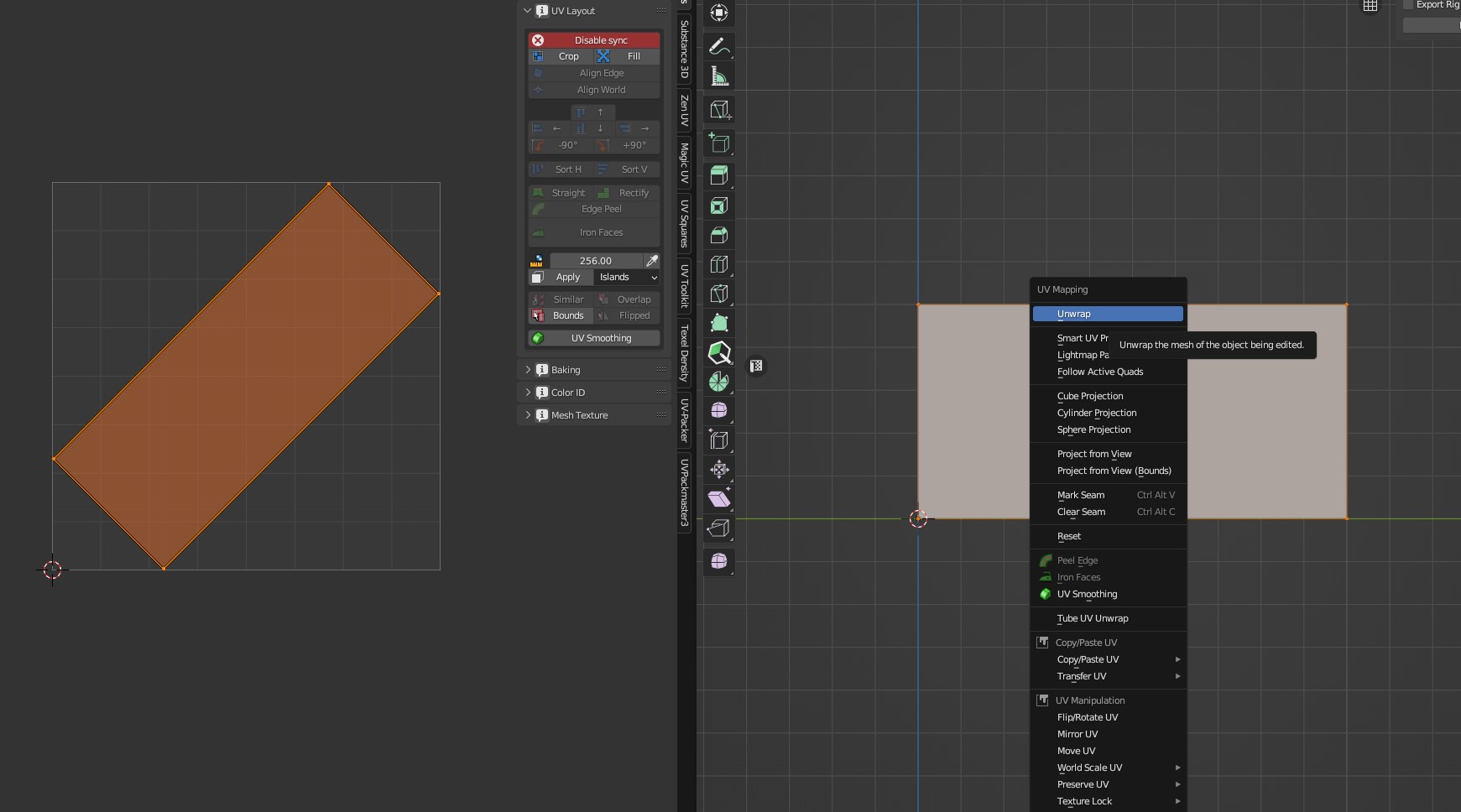Toggle UV Smoothing in UV Layout panel

pos(594,338)
